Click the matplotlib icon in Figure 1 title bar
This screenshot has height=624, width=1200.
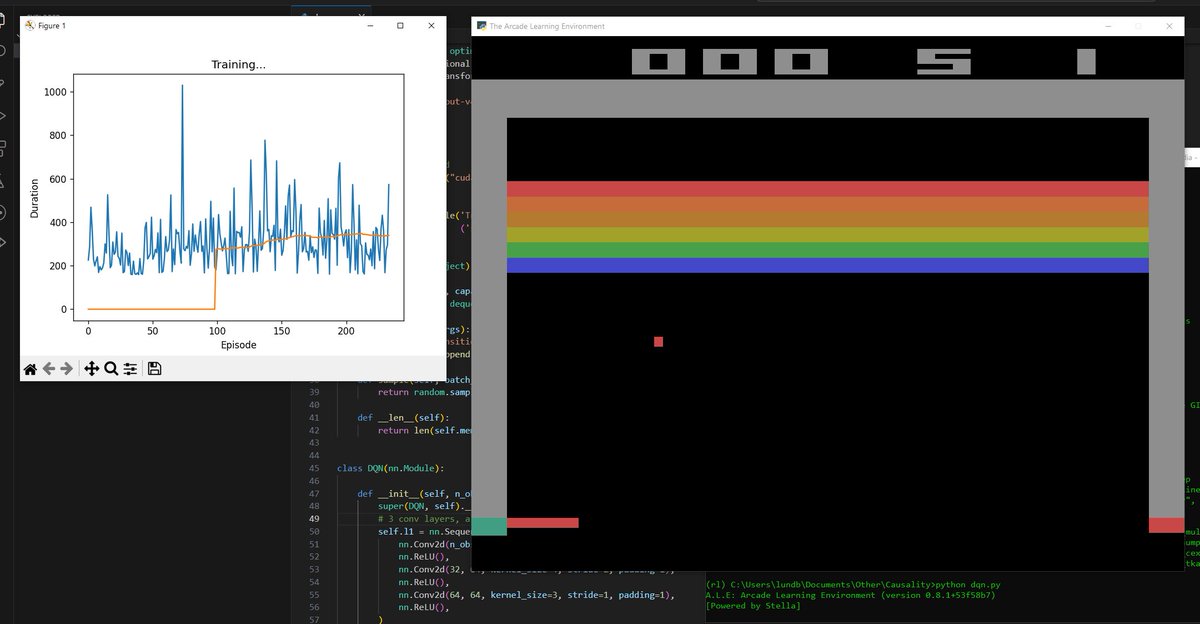pyautogui.click(x=30, y=25)
